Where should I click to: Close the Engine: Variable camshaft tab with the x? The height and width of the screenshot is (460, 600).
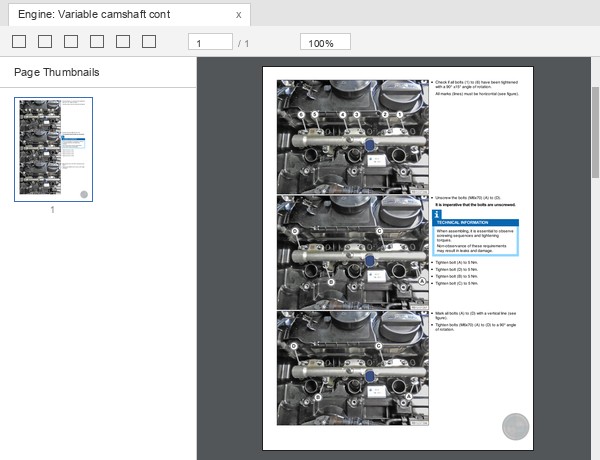pos(238,15)
